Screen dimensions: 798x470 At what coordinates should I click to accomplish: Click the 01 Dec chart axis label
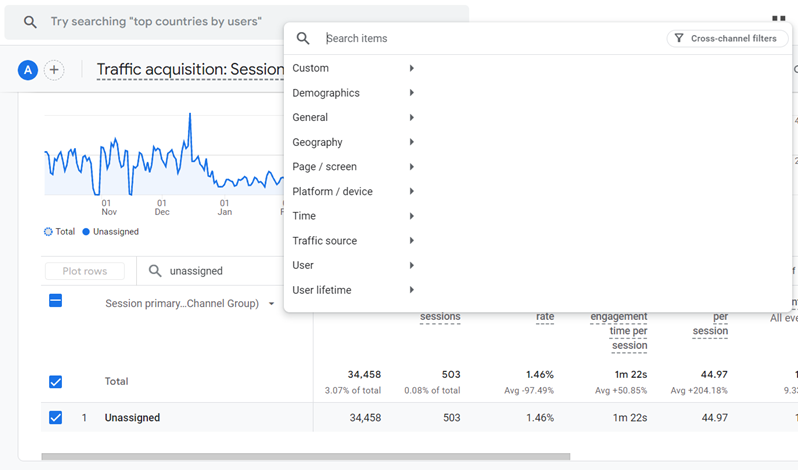[162, 208]
